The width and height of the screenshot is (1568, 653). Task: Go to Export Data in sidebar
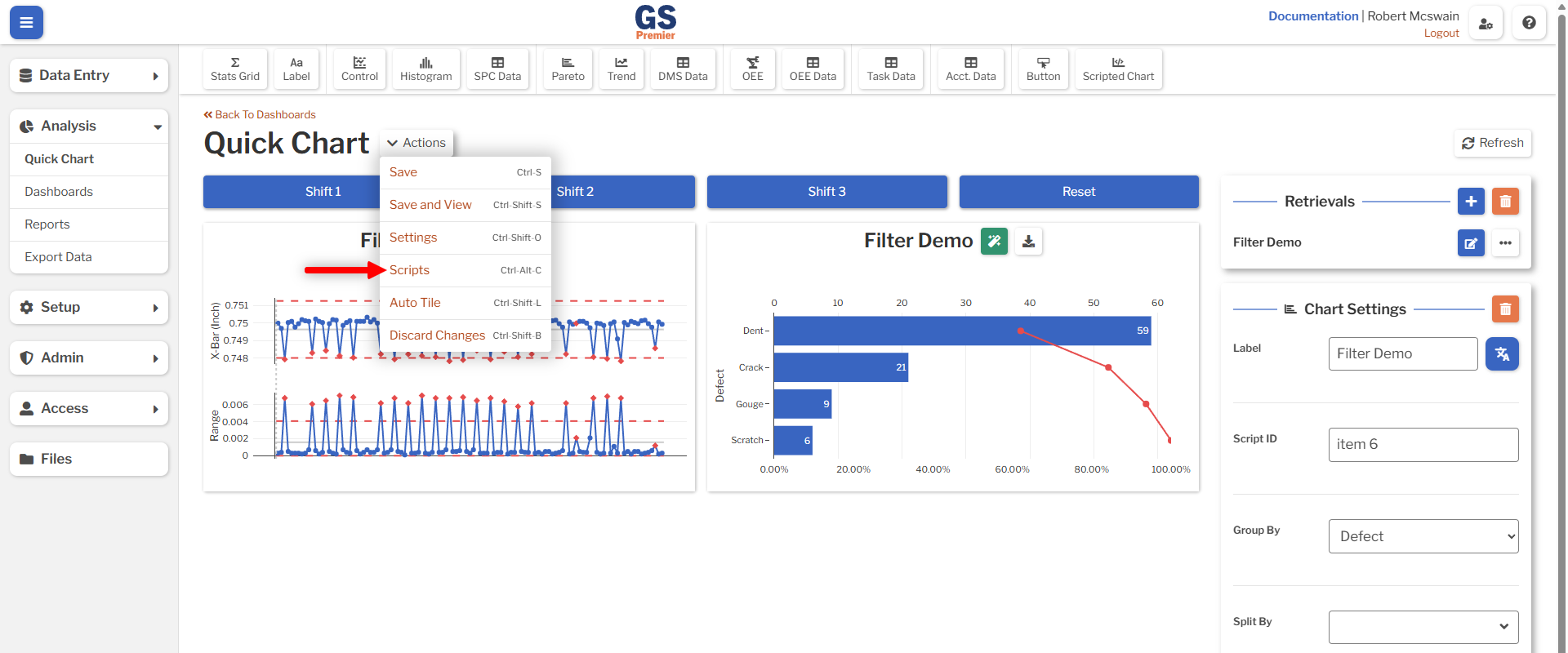[89, 257]
